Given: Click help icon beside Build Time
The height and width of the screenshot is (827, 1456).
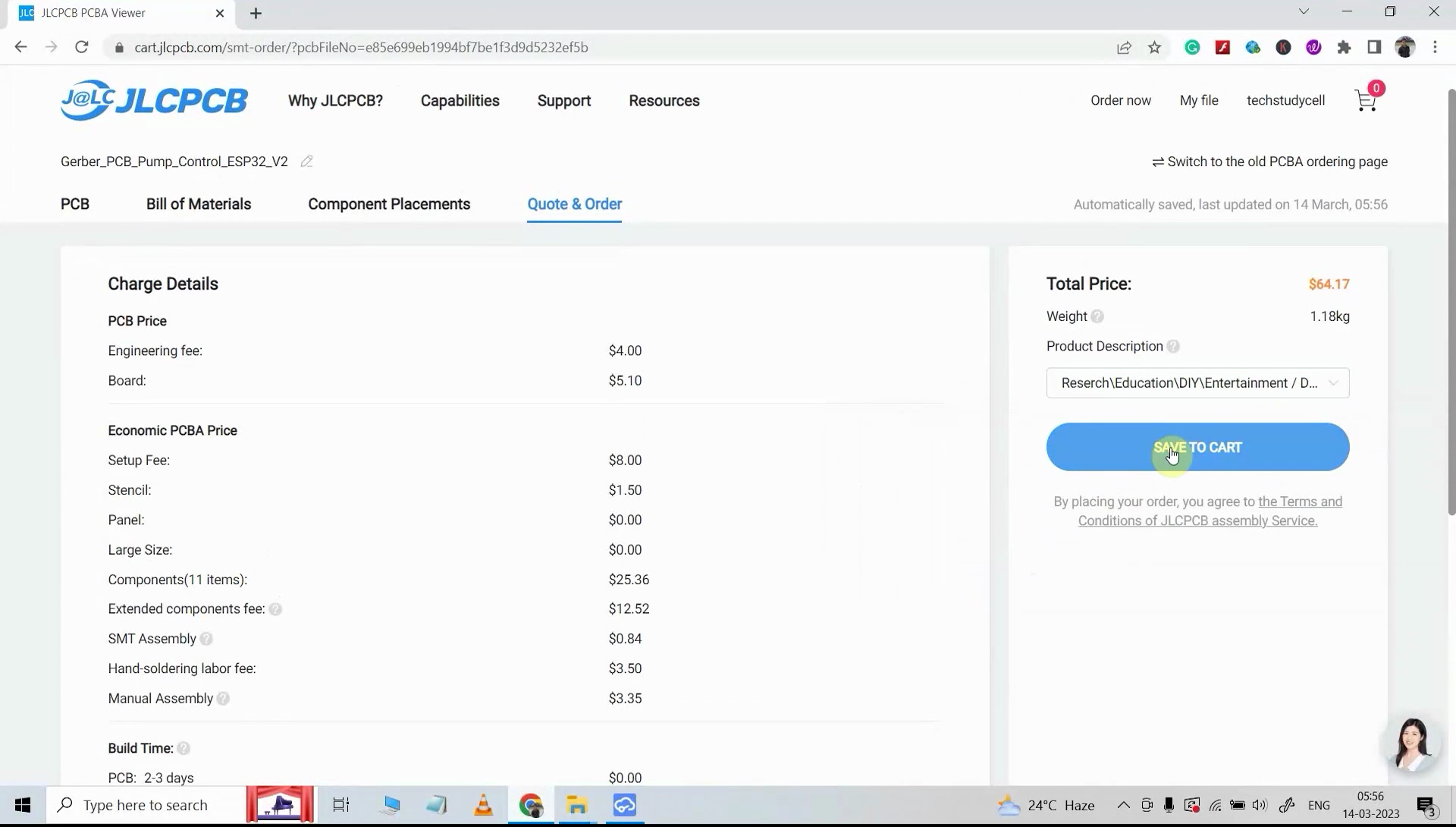Looking at the screenshot, I should 184,749.
